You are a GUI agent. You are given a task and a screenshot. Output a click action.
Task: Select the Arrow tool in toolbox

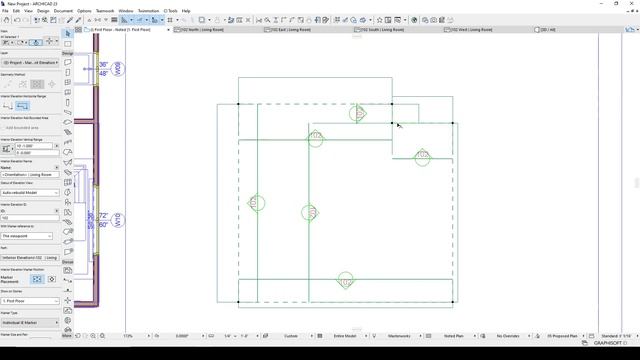tap(68, 33)
